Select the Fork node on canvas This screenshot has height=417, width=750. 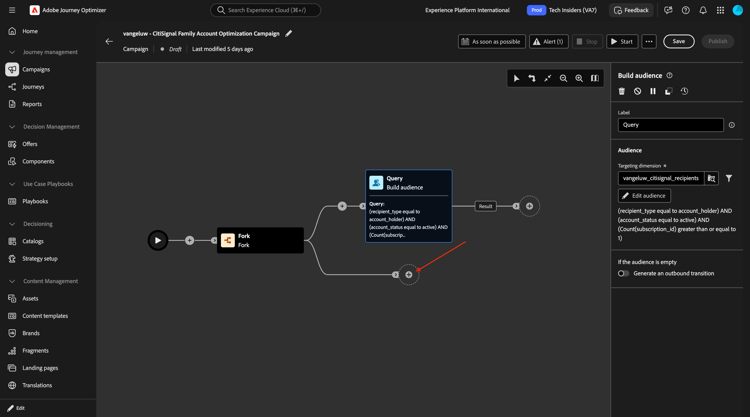[x=260, y=241]
